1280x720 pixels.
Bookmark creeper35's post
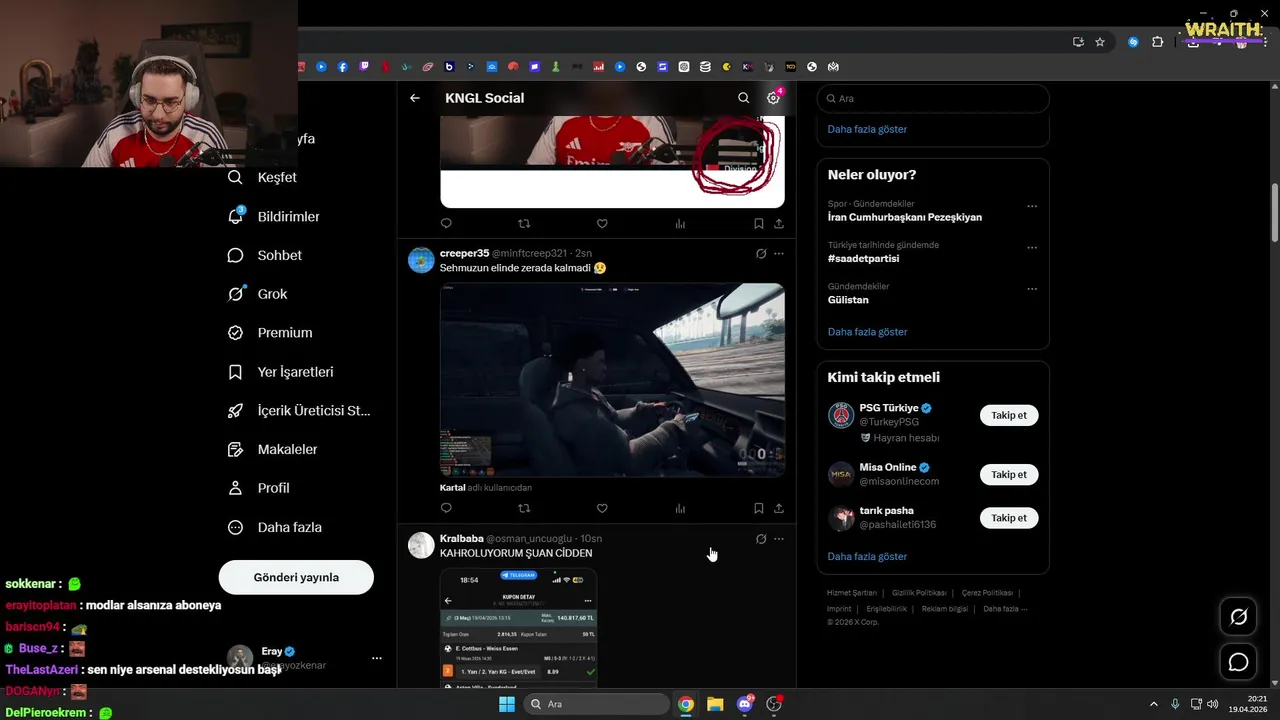759,508
